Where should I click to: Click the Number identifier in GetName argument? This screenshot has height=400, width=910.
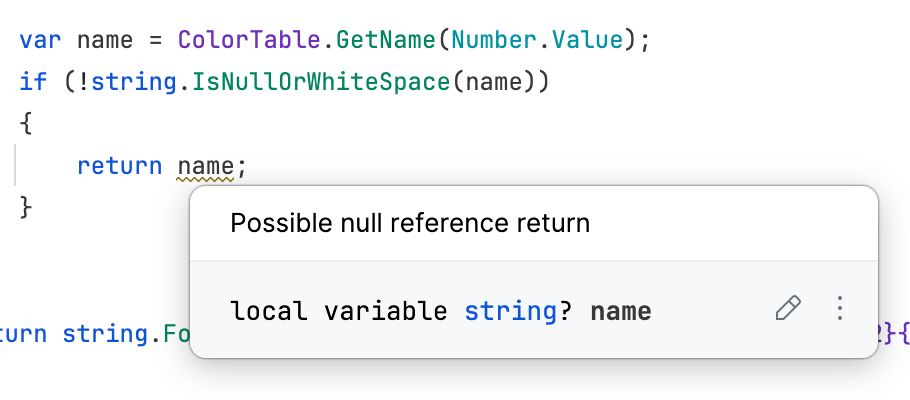point(488,41)
